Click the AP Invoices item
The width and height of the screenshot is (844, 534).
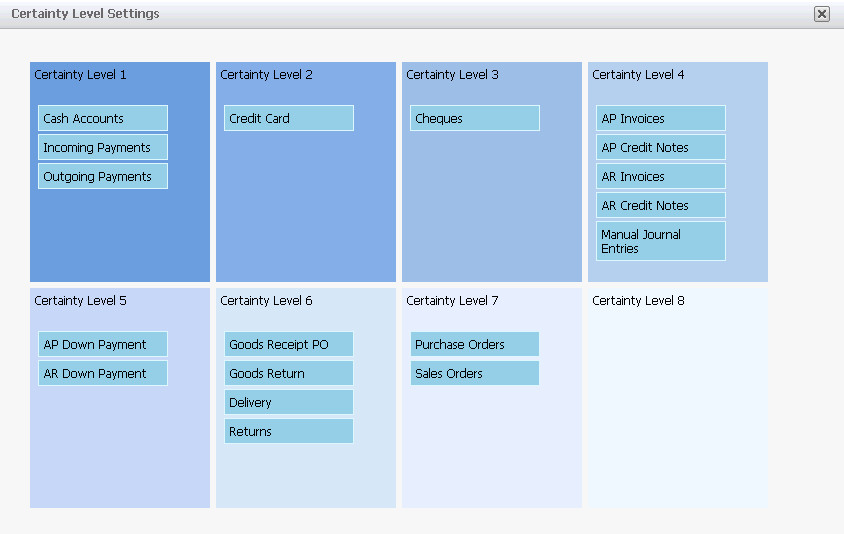[x=661, y=118]
